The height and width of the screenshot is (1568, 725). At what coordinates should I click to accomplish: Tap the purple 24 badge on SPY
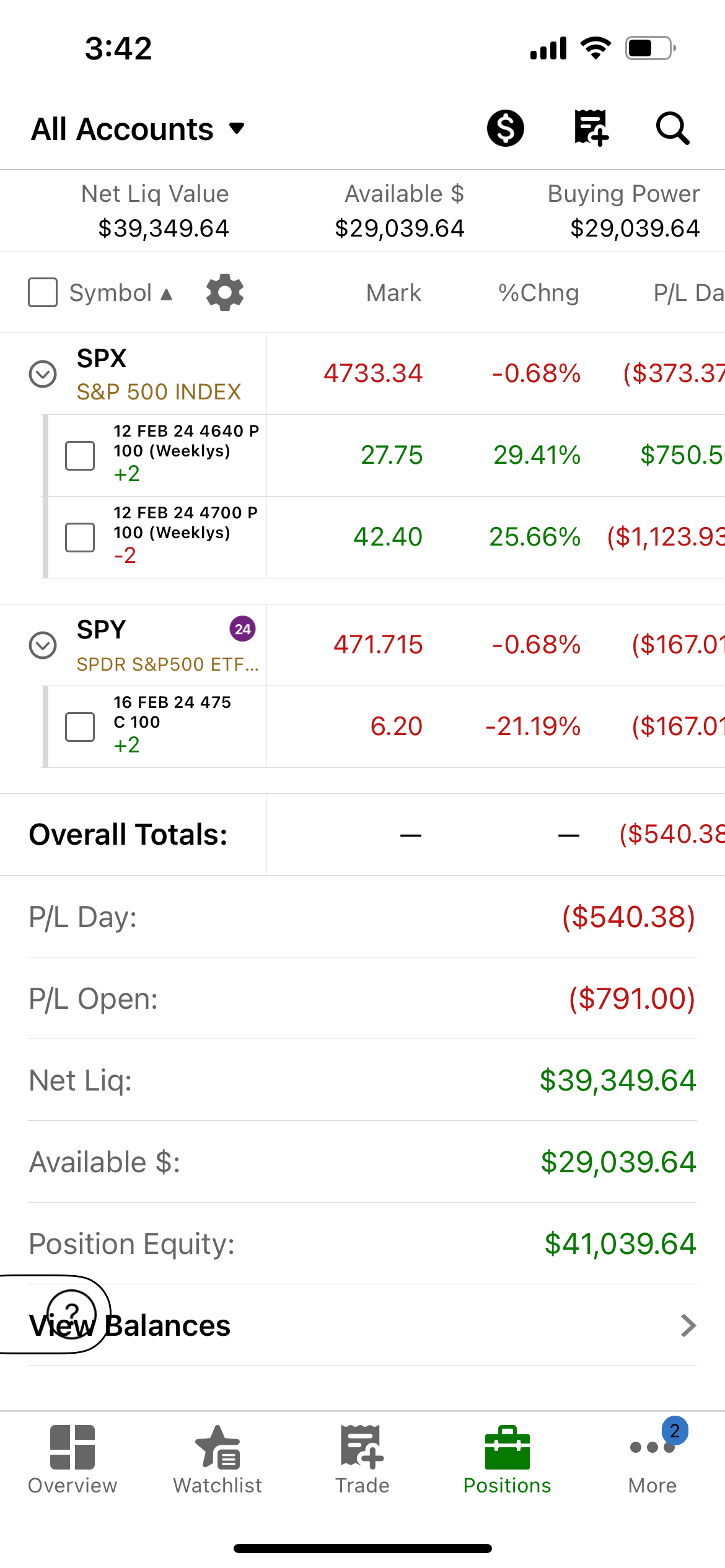click(242, 629)
